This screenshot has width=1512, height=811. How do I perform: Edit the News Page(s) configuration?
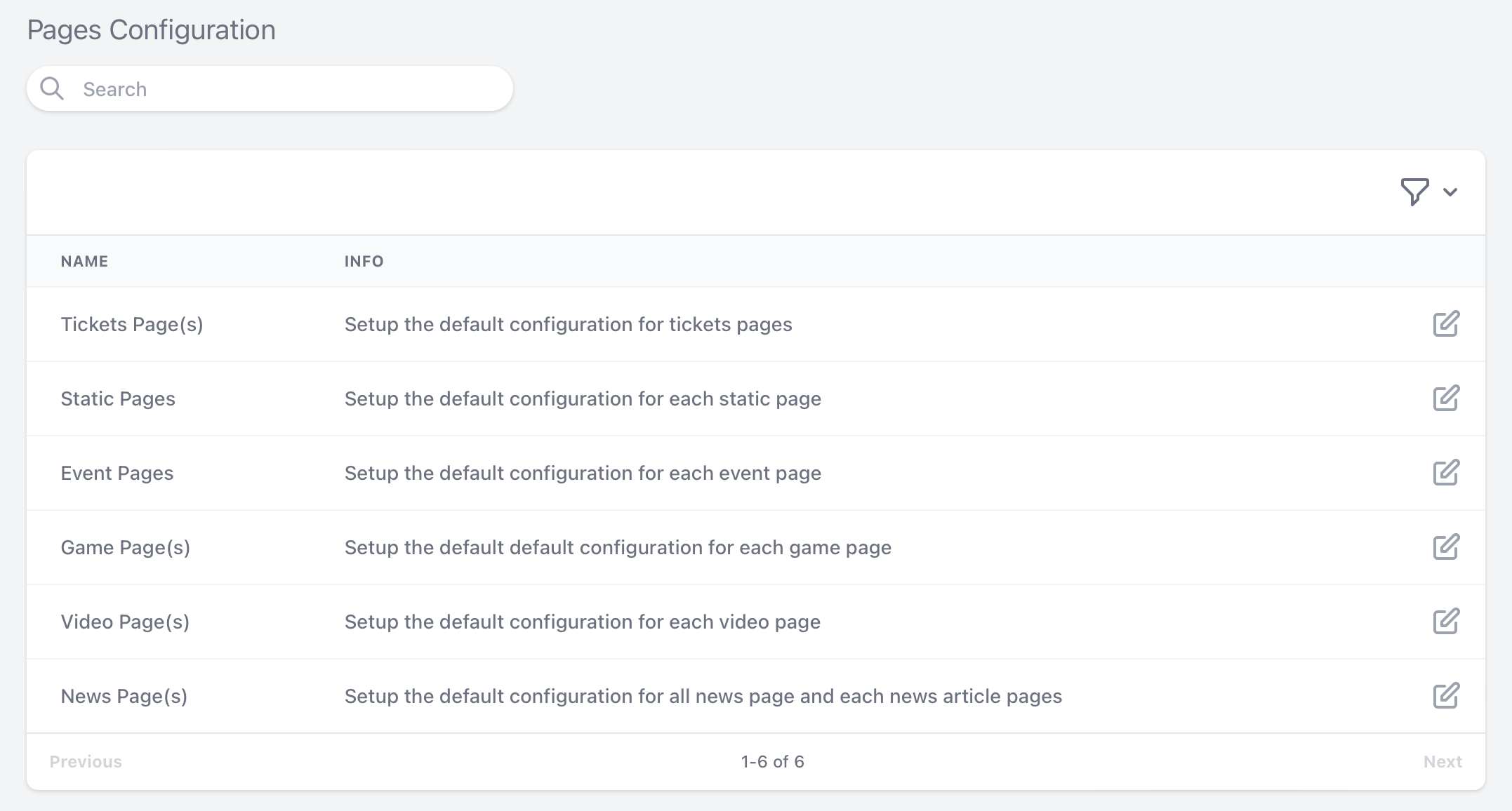point(1446,696)
